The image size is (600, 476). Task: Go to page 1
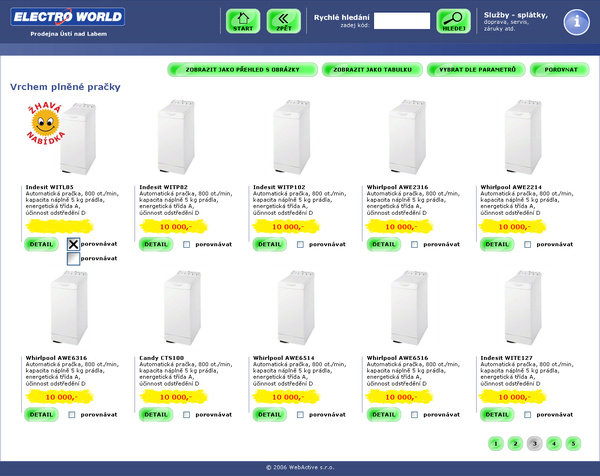click(x=496, y=444)
